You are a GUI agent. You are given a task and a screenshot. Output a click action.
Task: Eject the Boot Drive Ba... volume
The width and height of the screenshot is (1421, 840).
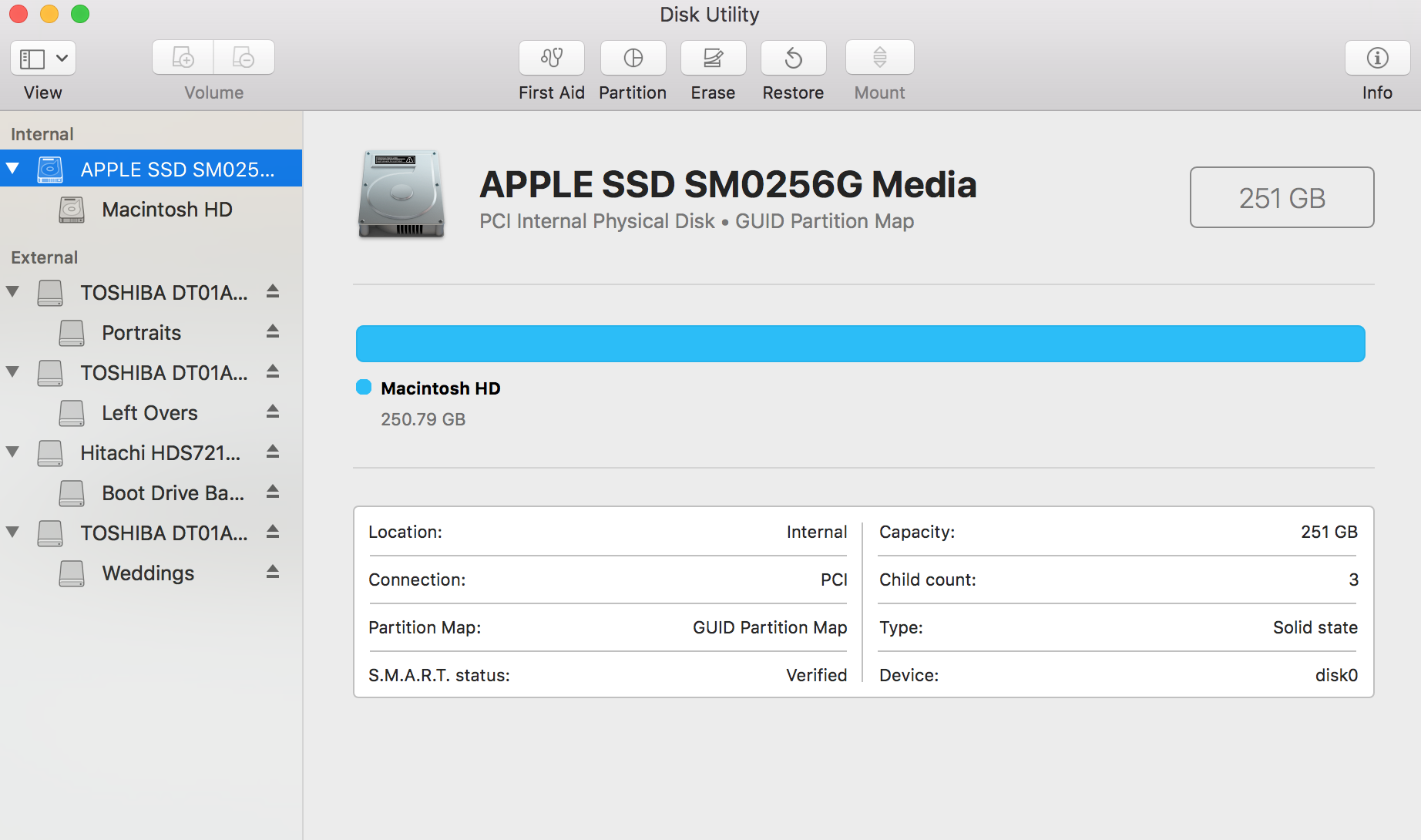[273, 492]
